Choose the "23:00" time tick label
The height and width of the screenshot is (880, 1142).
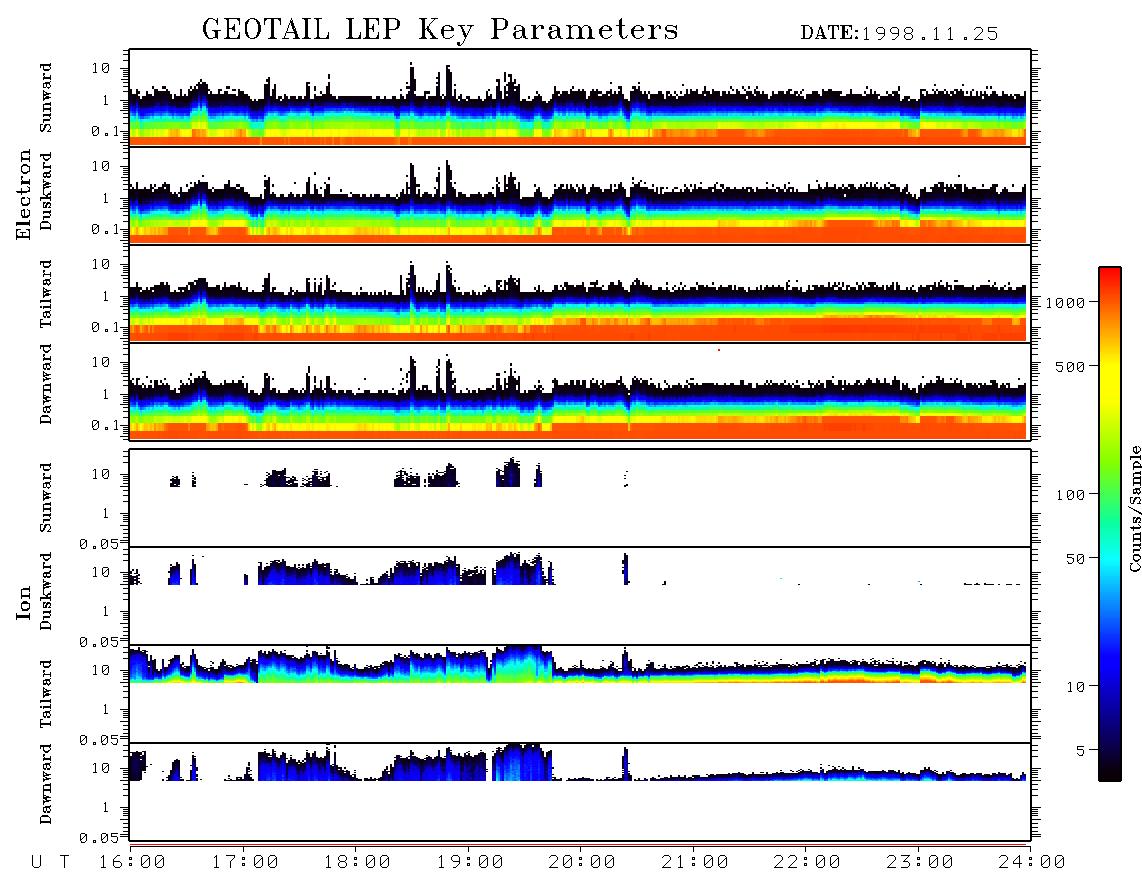coord(919,862)
